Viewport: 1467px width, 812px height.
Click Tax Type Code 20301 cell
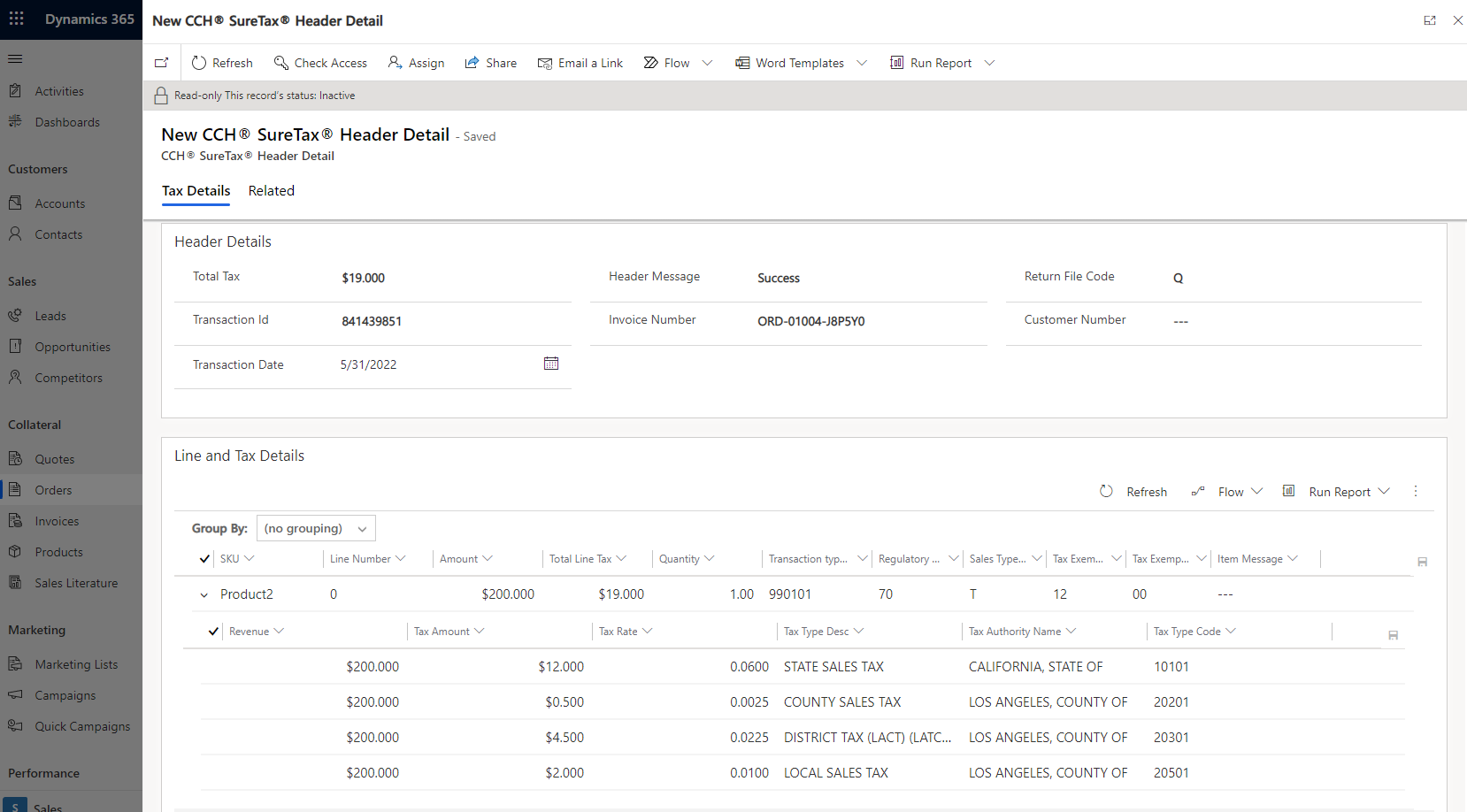tap(1171, 738)
